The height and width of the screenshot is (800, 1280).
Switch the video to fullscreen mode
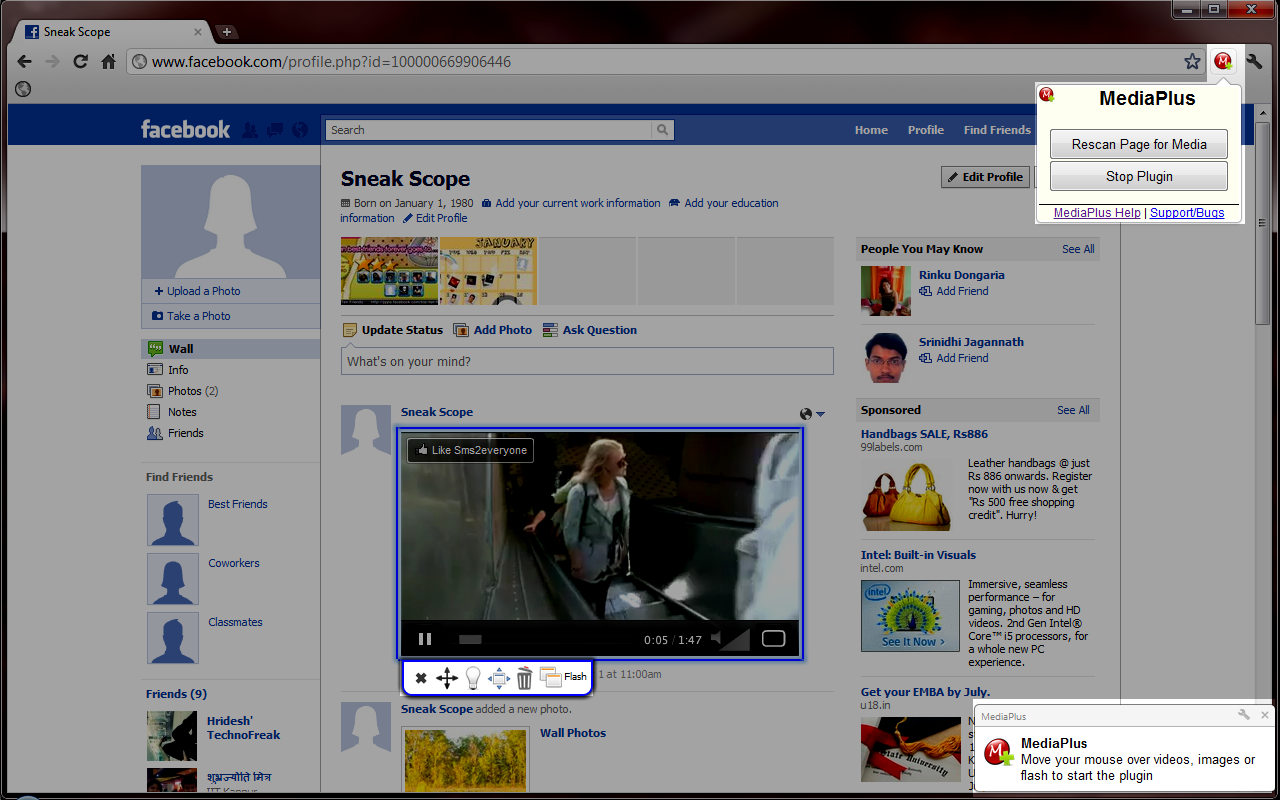[774, 639]
